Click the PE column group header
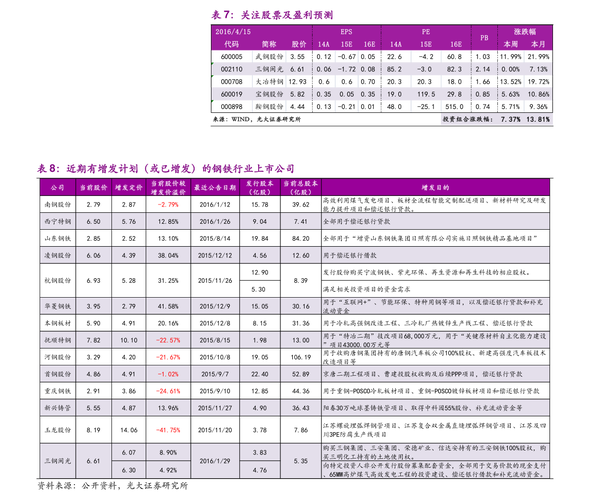The height and width of the screenshot is (500, 590). click(426, 32)
